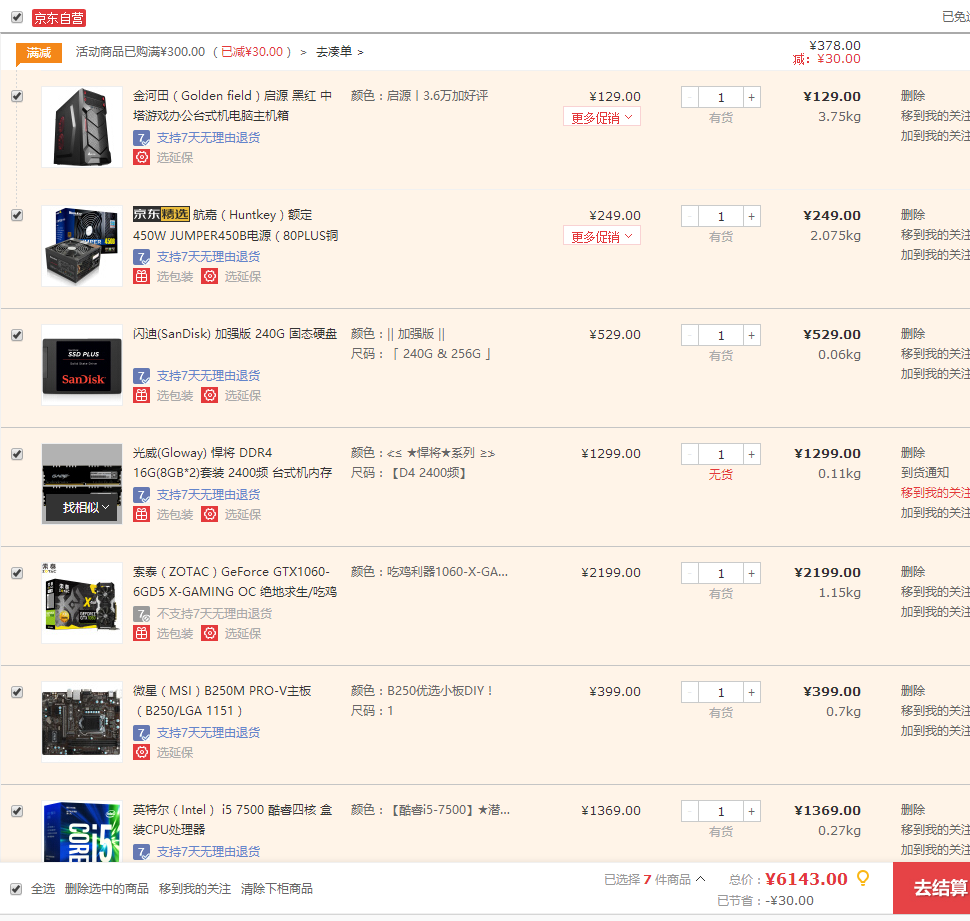Image resolution: width=970 pixels, height=921 pixels.
Task: Delete the ZOTAC GTX1060 from cart
Action: tap(913, 572)
